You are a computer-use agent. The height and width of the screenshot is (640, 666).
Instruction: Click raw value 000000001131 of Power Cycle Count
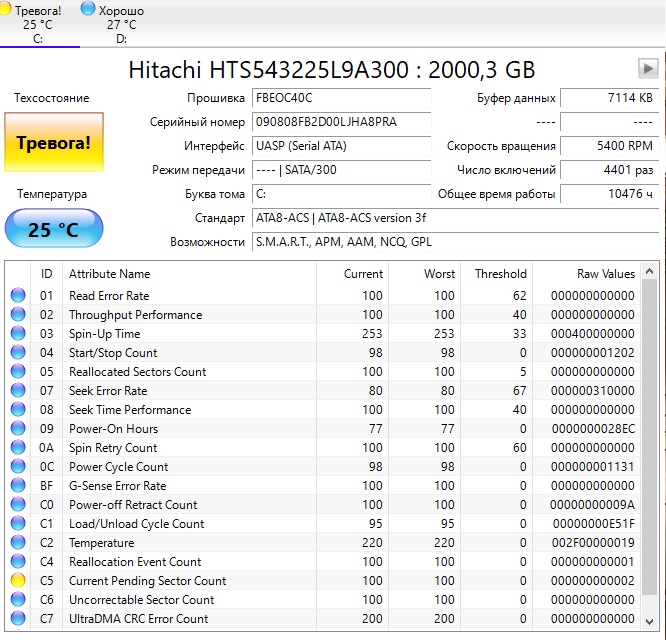593,467
